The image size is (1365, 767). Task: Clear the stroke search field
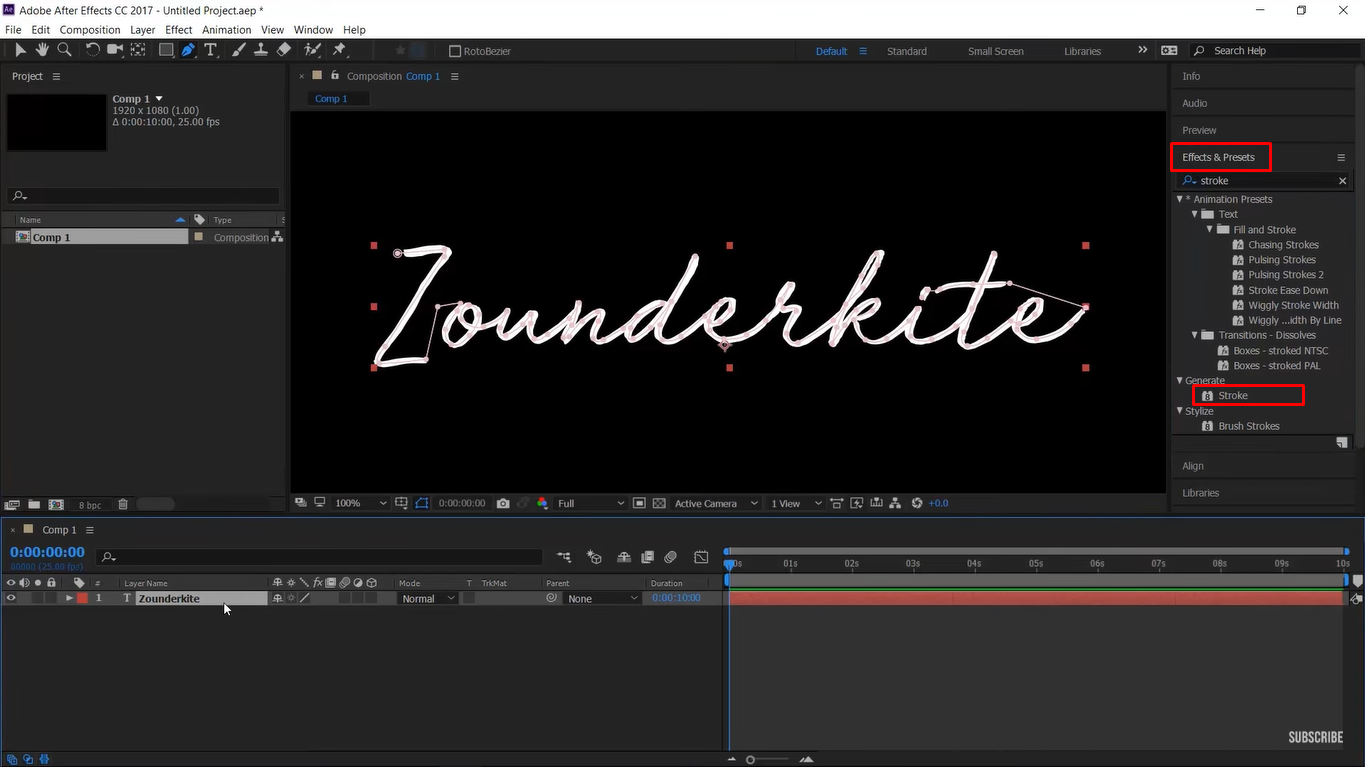[x=1342, y=180]
